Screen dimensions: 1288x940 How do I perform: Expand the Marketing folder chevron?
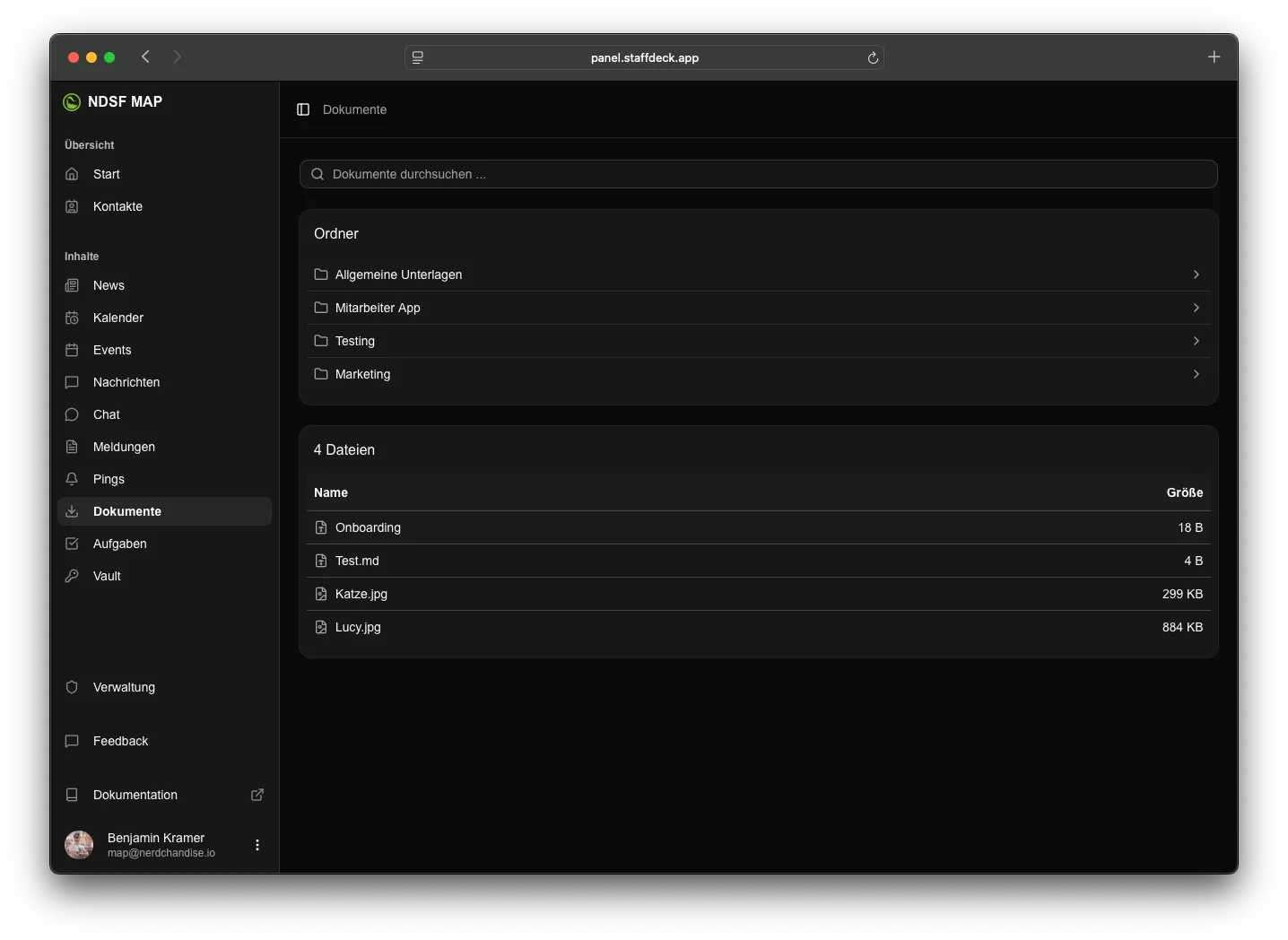[1197, 374]
